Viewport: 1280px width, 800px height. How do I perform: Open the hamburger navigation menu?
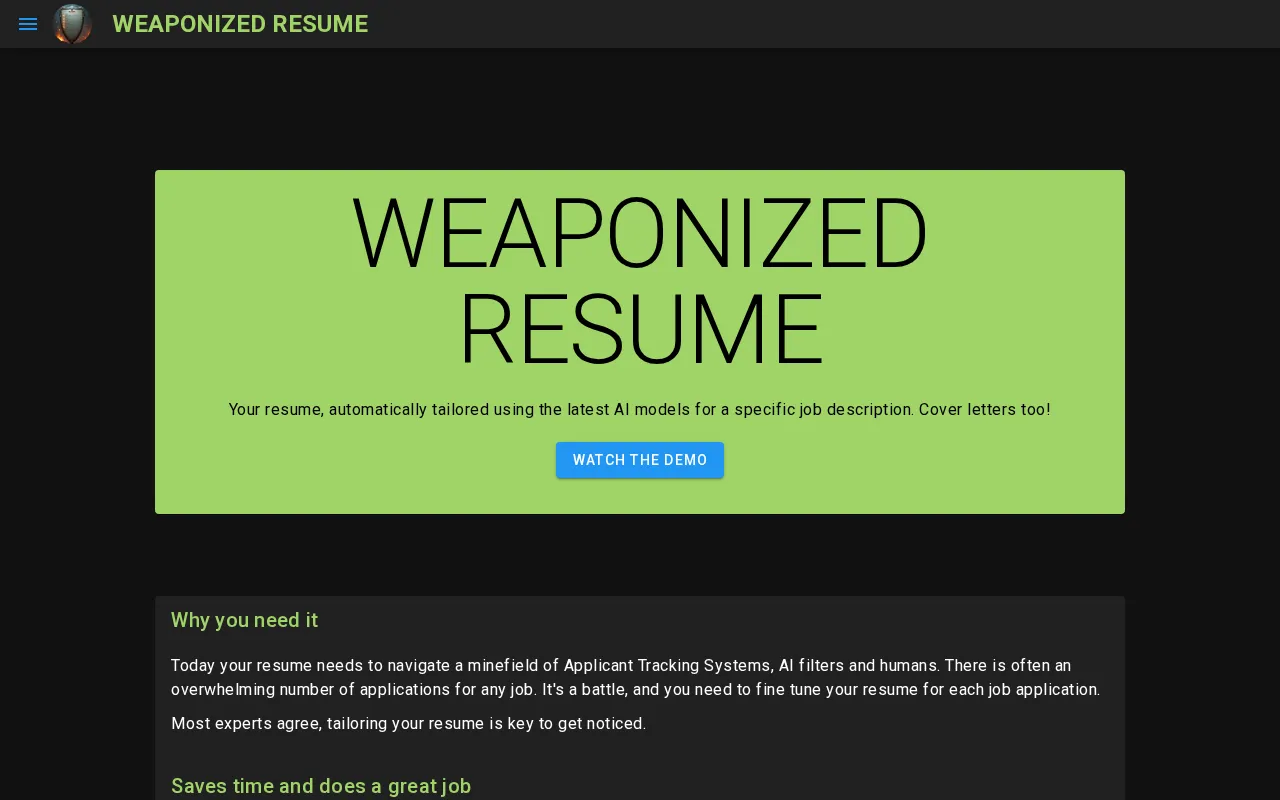click(28, 24)
